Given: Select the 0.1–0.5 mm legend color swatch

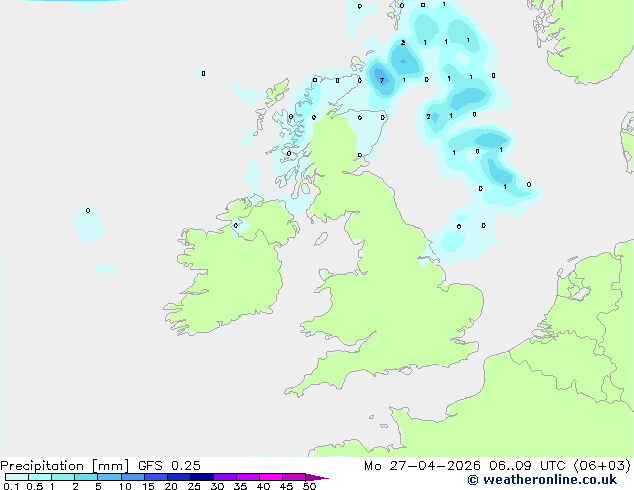Looking at the screenshot, I should (x=17, y=477).
